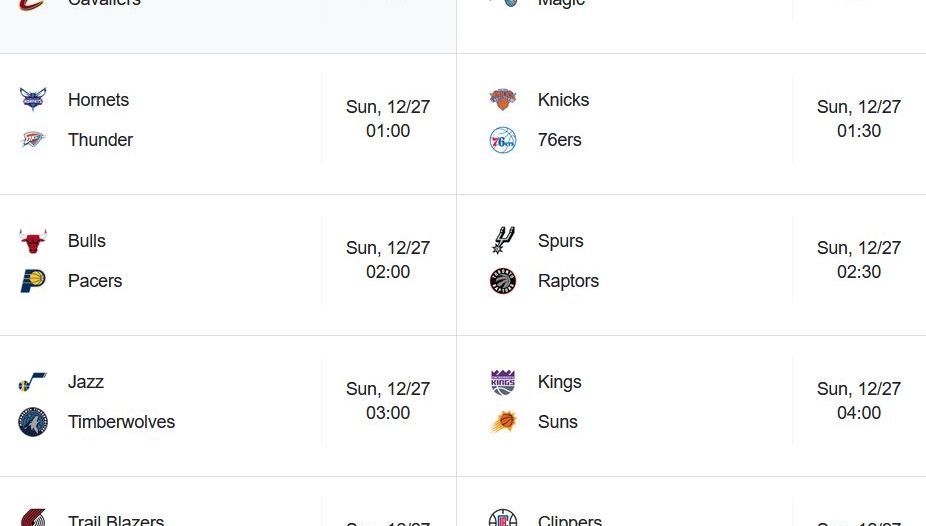
Task: Click the Spurs team logo
Action: click(x=503, y=241)
